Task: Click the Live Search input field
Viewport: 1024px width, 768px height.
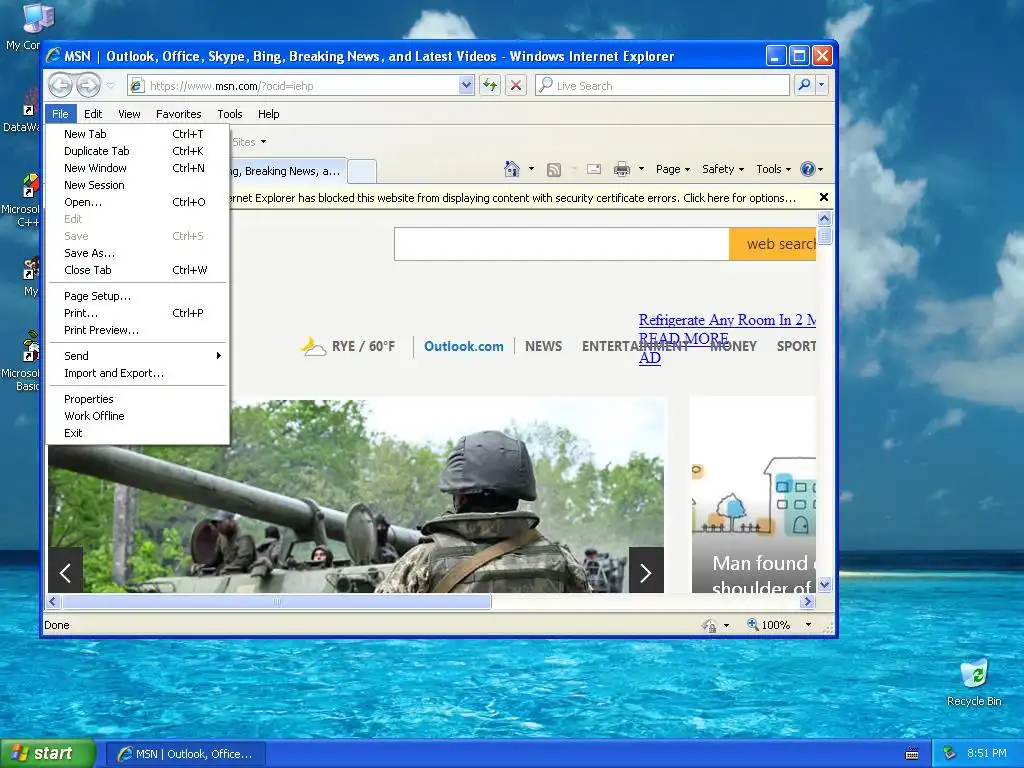Action: [x=662, y=86]
